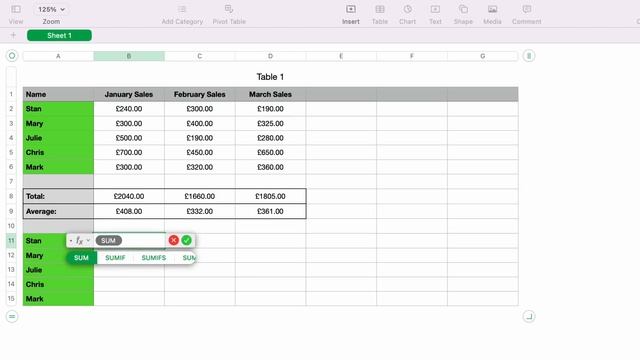Select column C header
The image size is (640, 360).
pos(200,56)
